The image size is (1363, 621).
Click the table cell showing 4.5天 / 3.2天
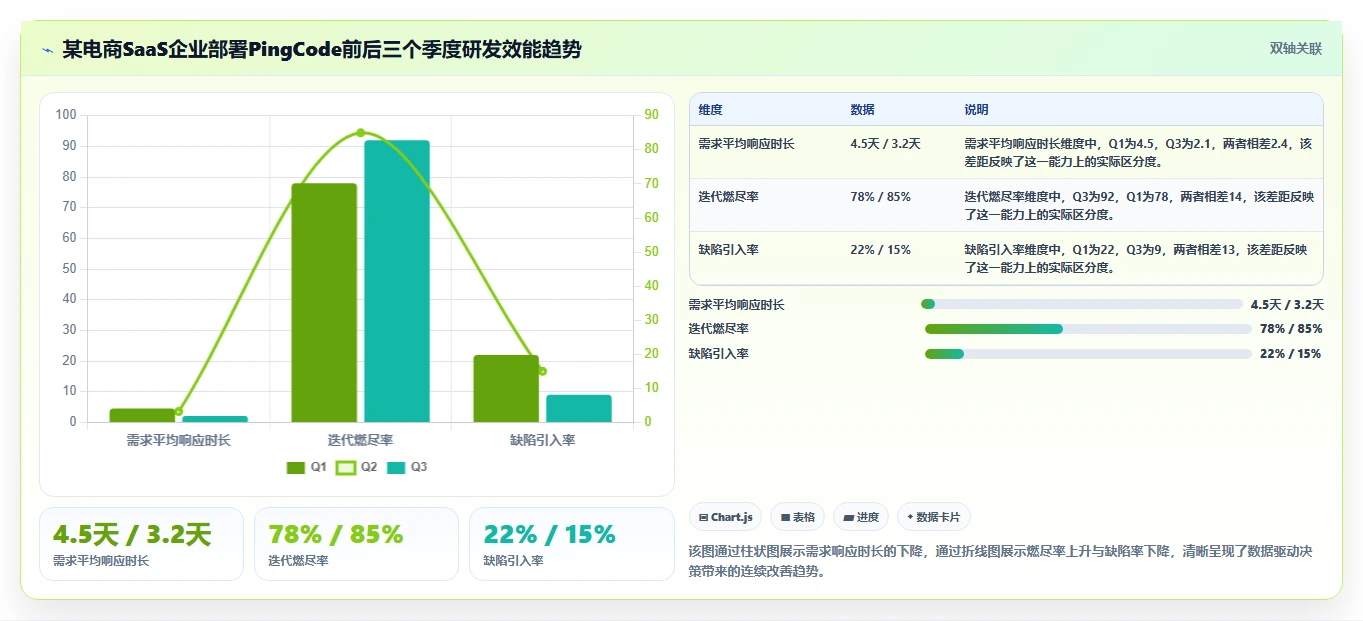[886, 144]
